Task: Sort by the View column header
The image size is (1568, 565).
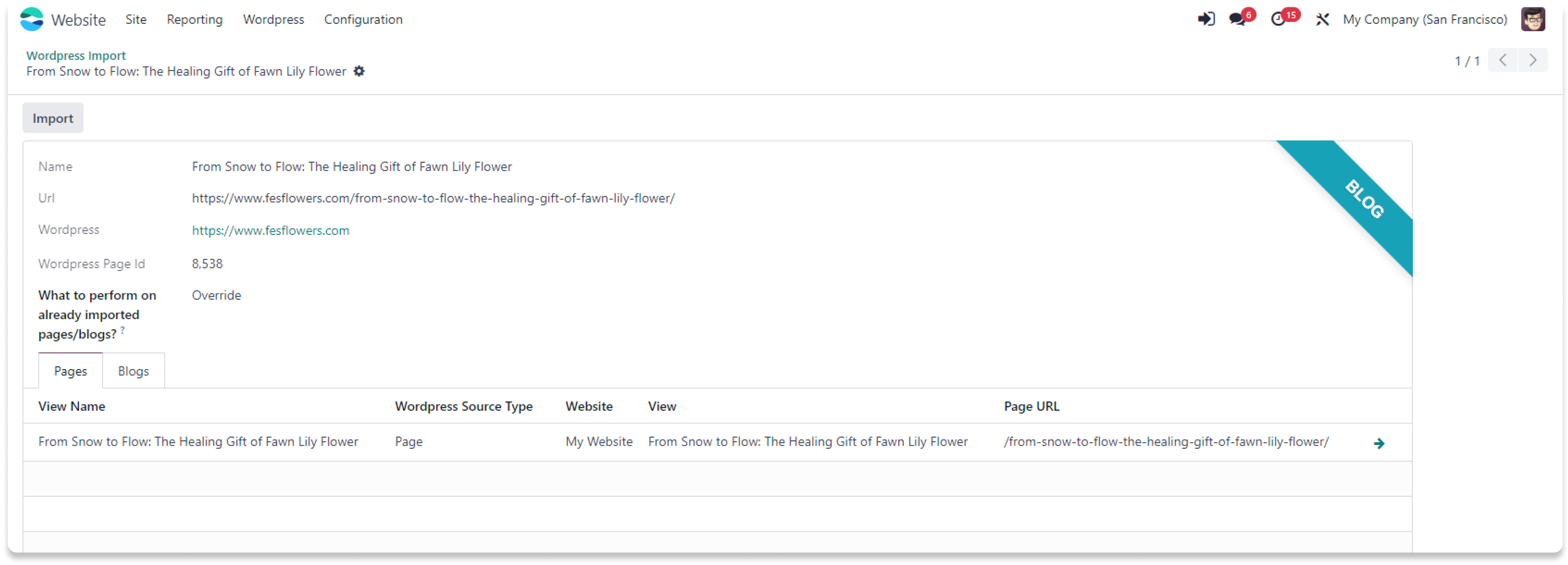Action: [662, 406]
